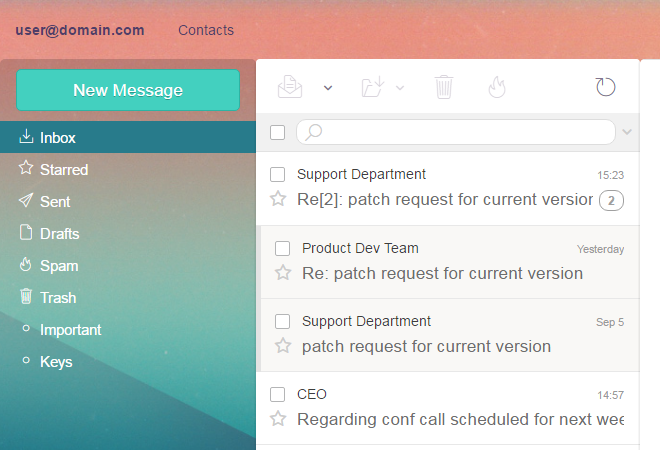Star the Product Dev Team message
This screenshot has width=660, height=450.
coord(283,273)
